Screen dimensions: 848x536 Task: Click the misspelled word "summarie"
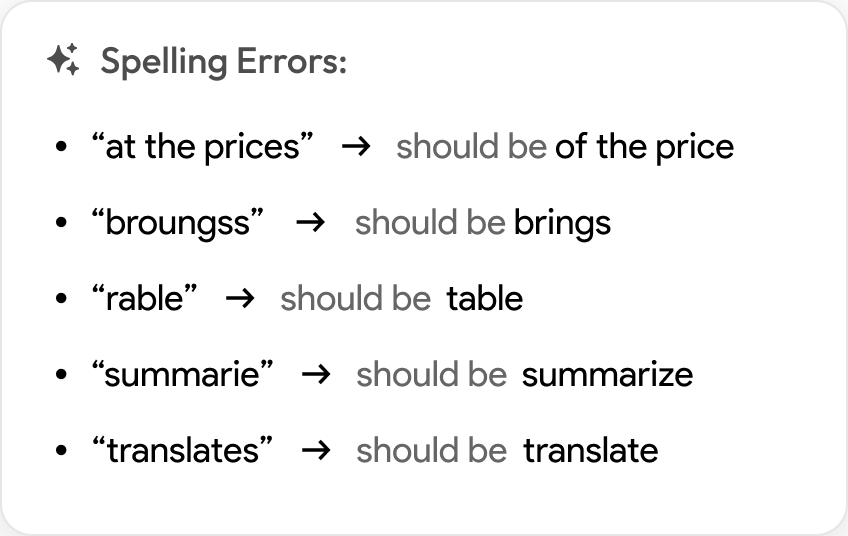(x=182, y=375)
